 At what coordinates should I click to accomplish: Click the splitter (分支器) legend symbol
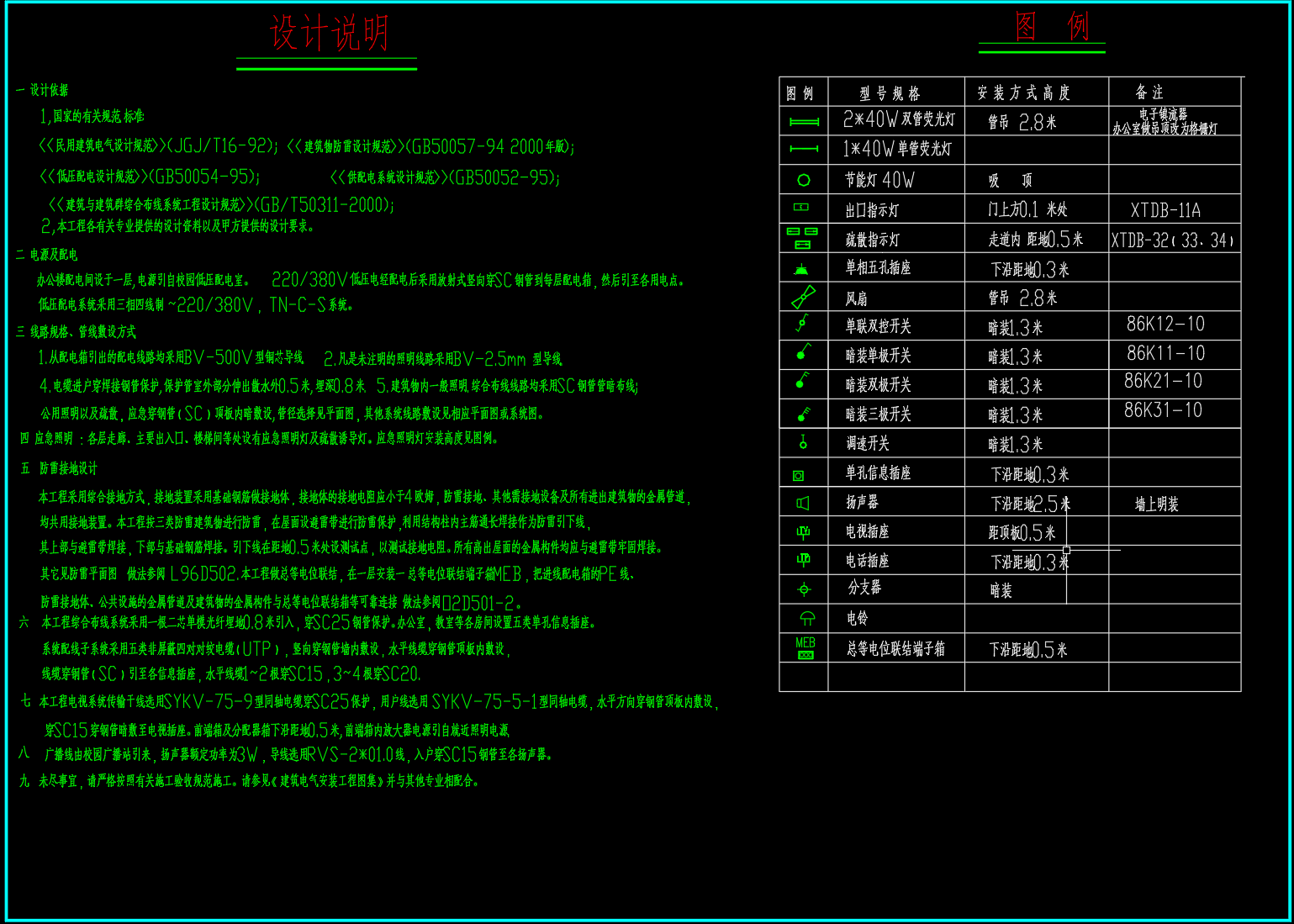pos(804,589)
